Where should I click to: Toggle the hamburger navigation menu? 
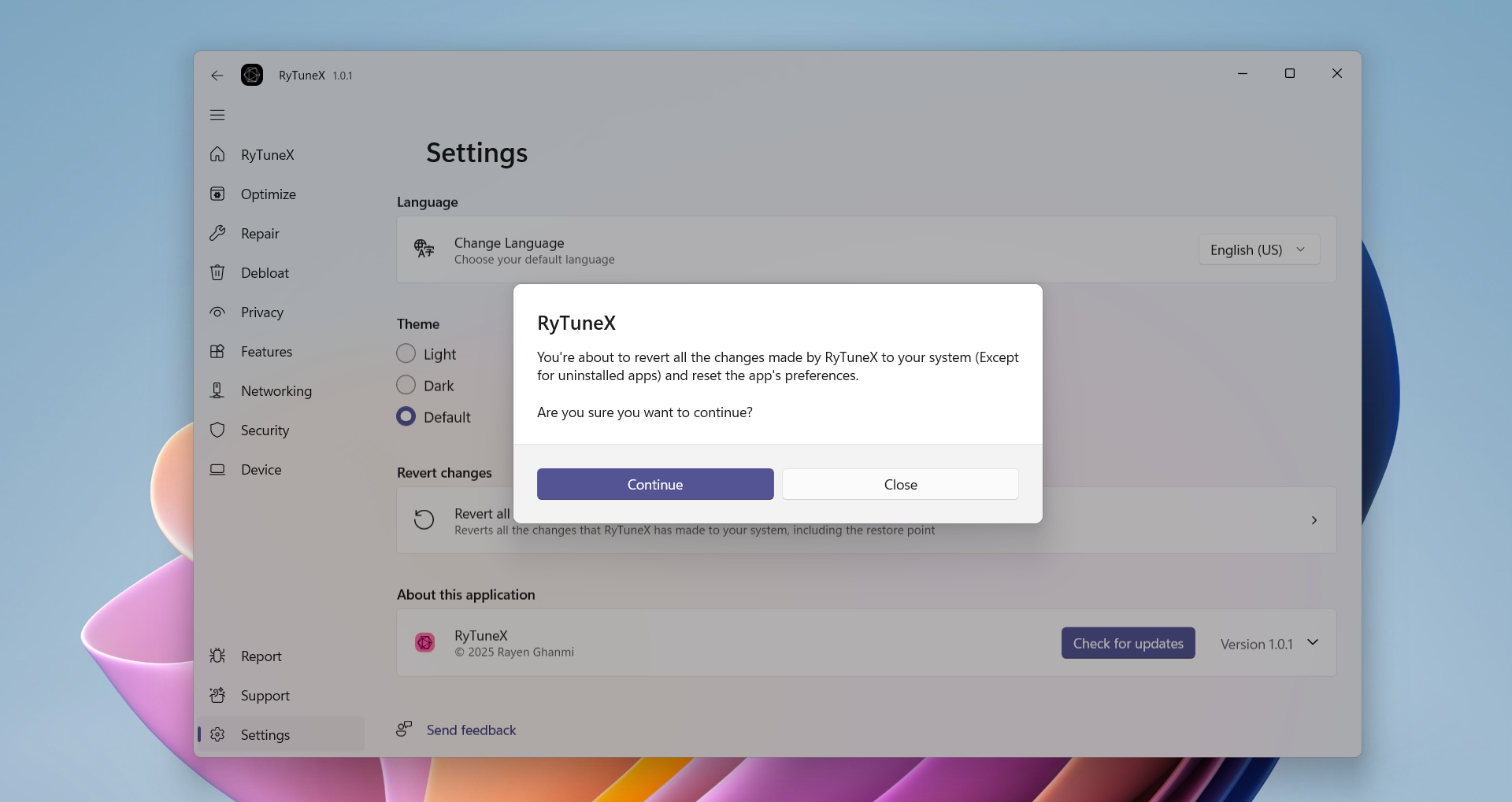click(217, 115)
